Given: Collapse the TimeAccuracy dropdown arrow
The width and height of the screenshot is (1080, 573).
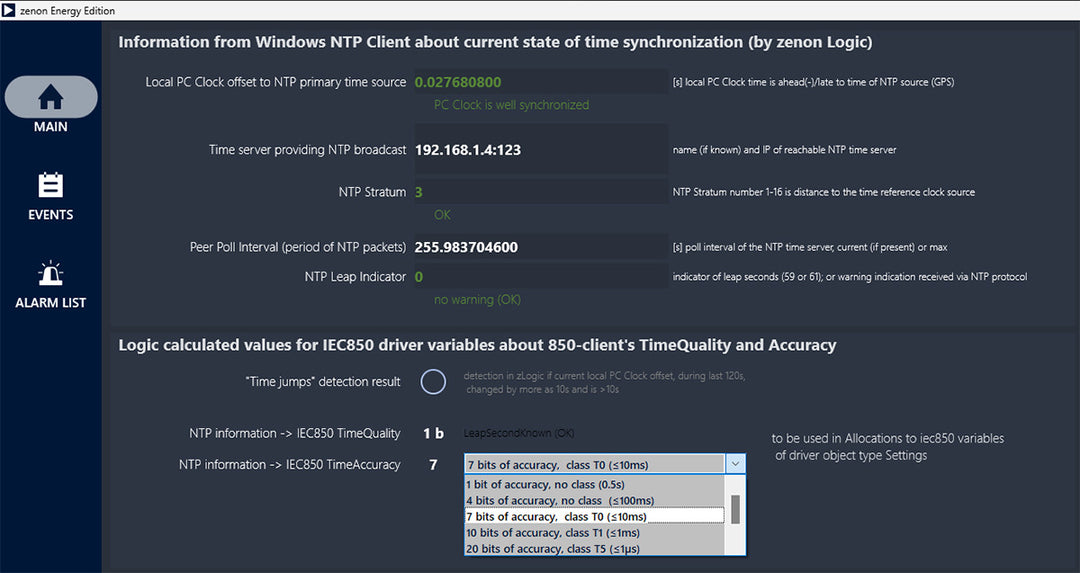Looking at the screenshot, I should click(x=736, y=464).
